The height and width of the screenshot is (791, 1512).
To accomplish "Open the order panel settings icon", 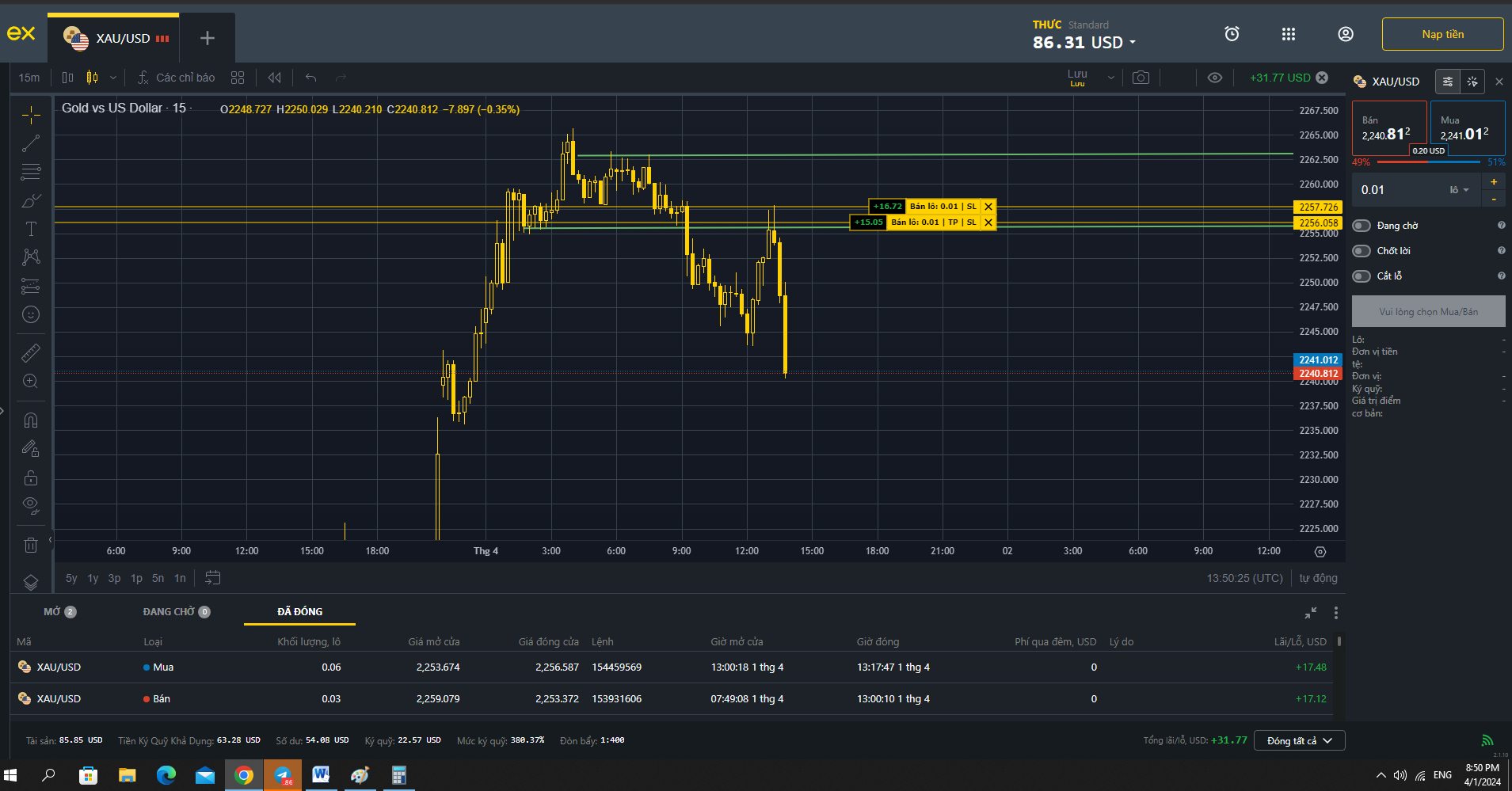I will pyautogui.click(x=1448, y=82).
